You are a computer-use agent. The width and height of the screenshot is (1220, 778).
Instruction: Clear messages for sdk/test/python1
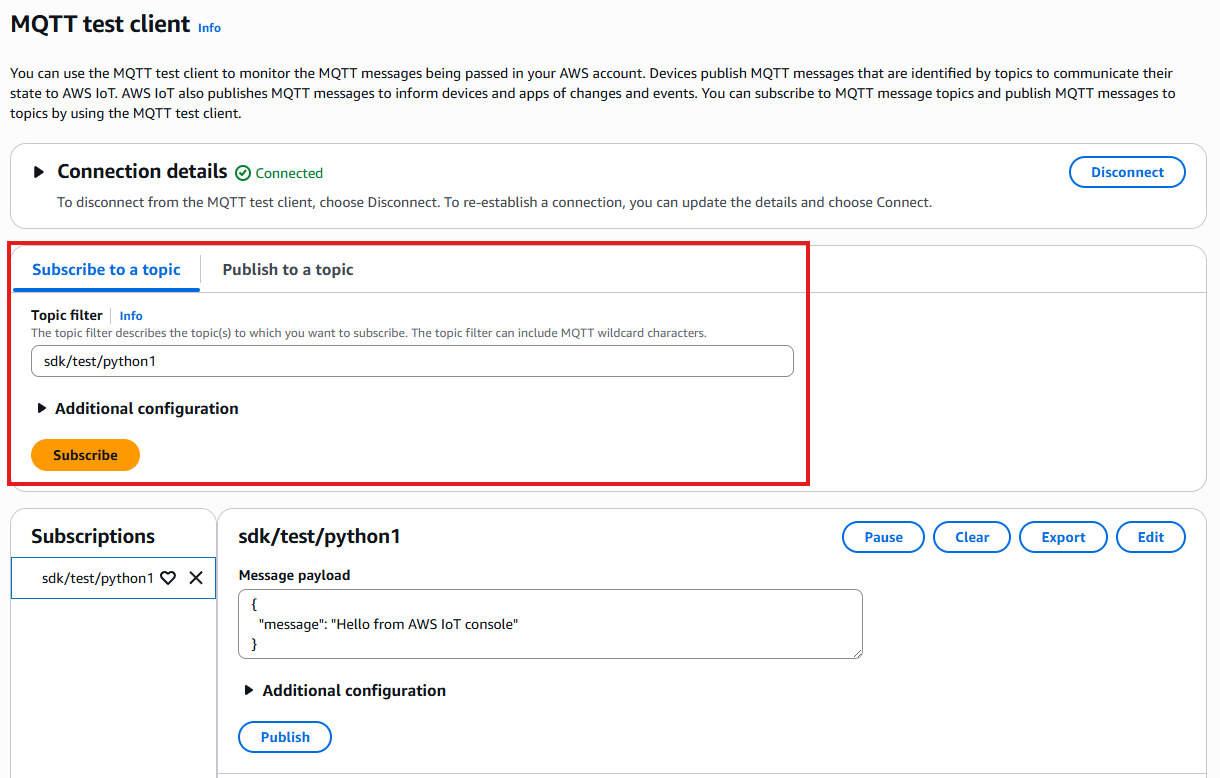(971, 537)
